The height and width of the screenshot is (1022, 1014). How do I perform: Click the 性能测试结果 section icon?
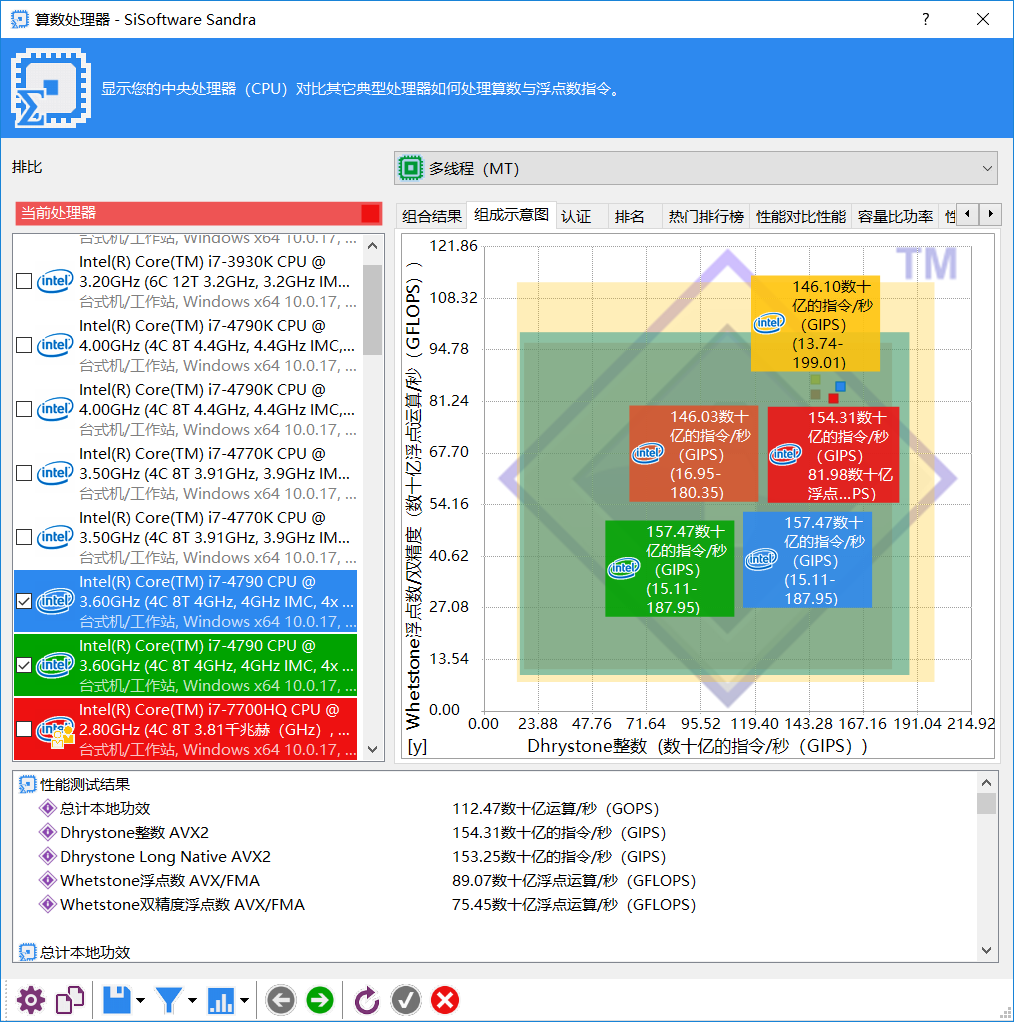(27, 784)
